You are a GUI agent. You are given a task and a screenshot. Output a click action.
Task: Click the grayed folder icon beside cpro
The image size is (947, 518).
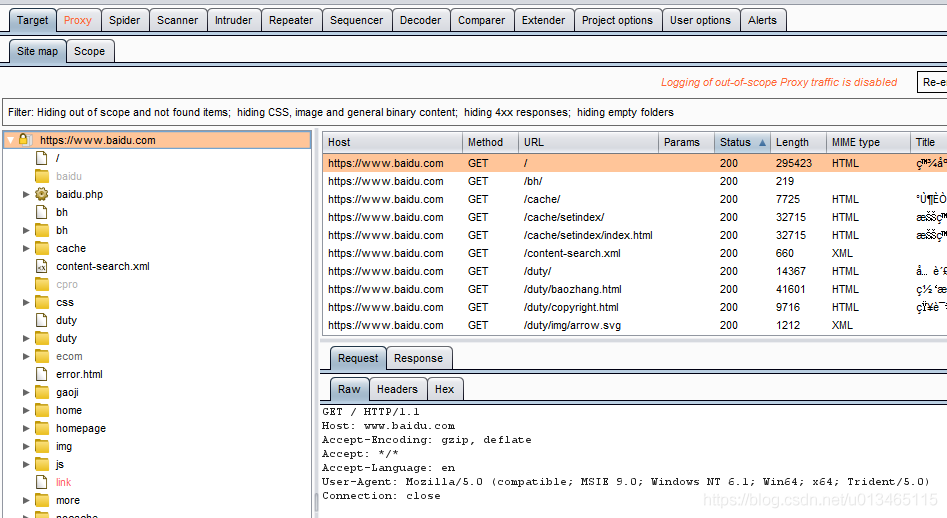click(42, 284)
